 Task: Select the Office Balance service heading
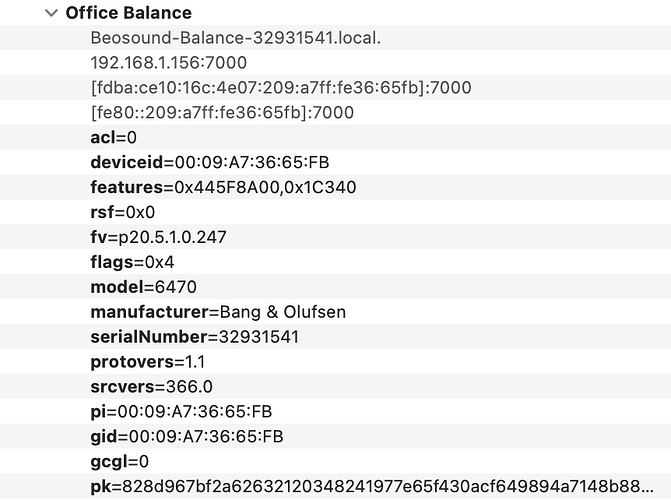(128, 13)
